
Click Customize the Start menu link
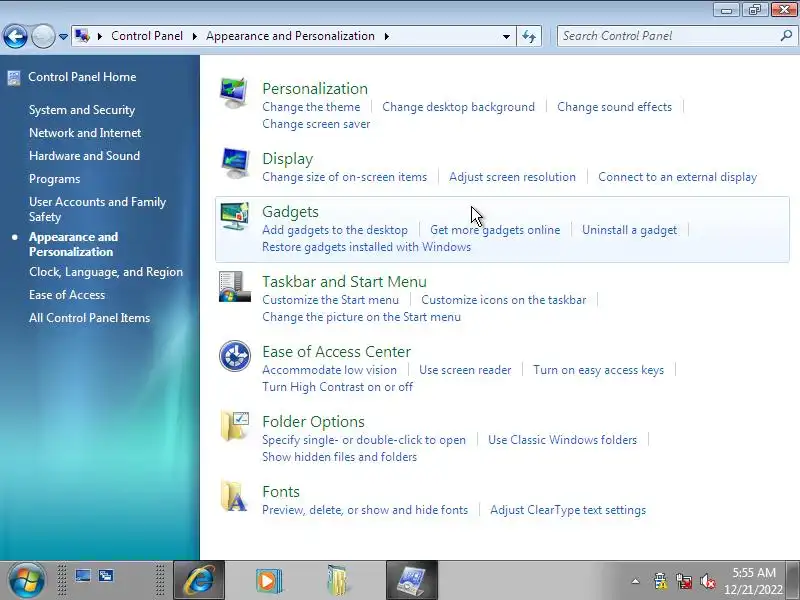(331, 300)
